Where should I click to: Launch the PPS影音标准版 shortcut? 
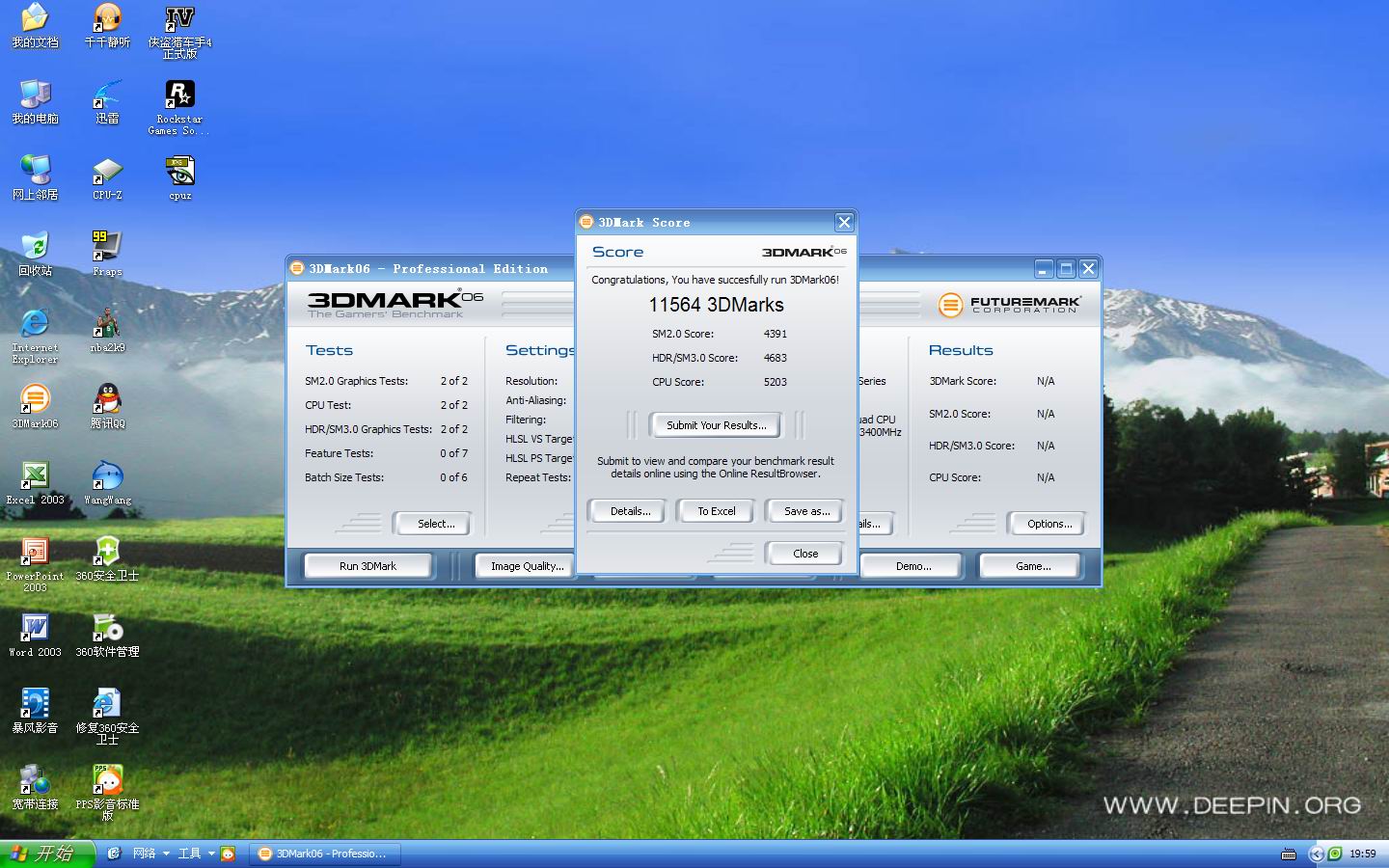click(x=107, y=794)
